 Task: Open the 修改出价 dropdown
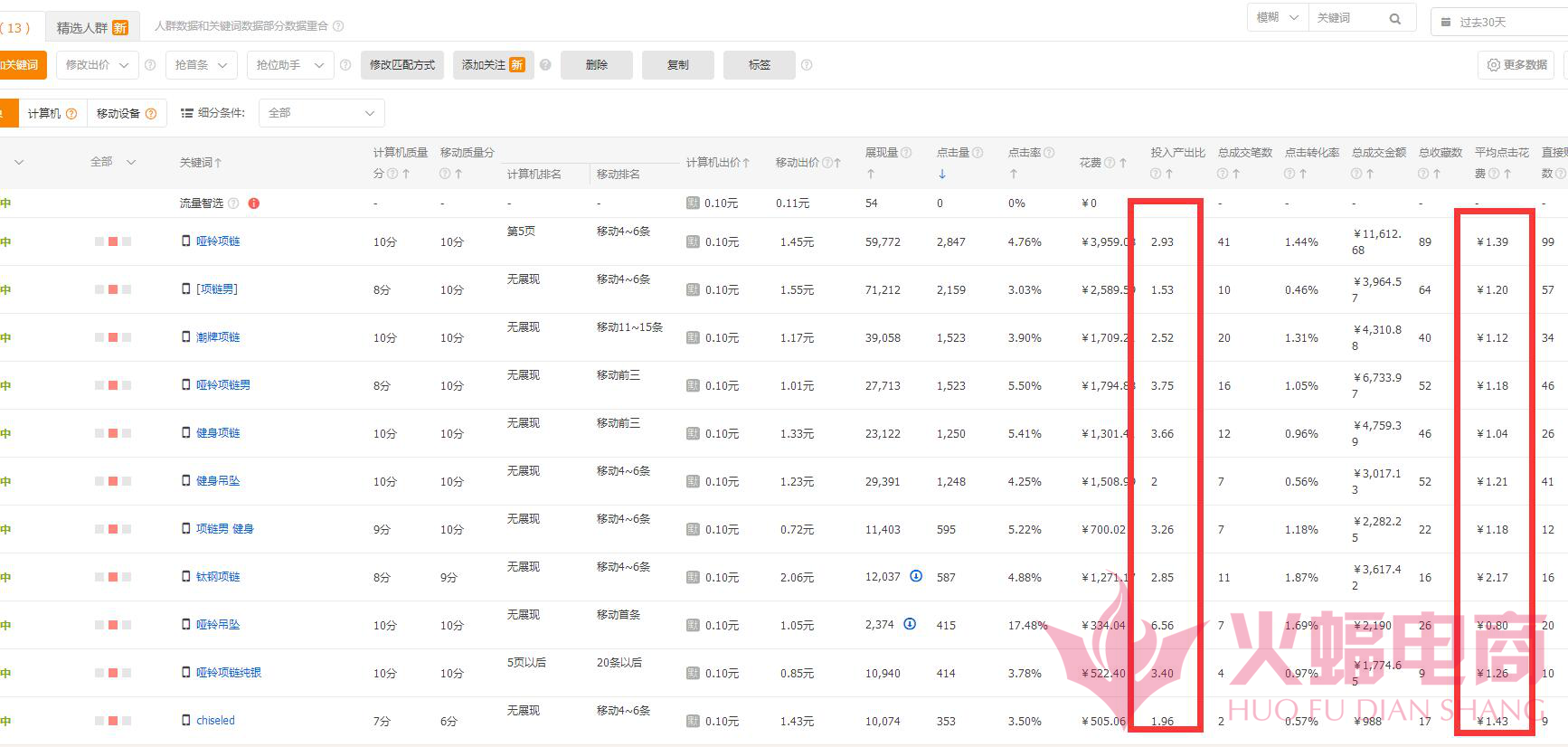click(x=97, y=65)
